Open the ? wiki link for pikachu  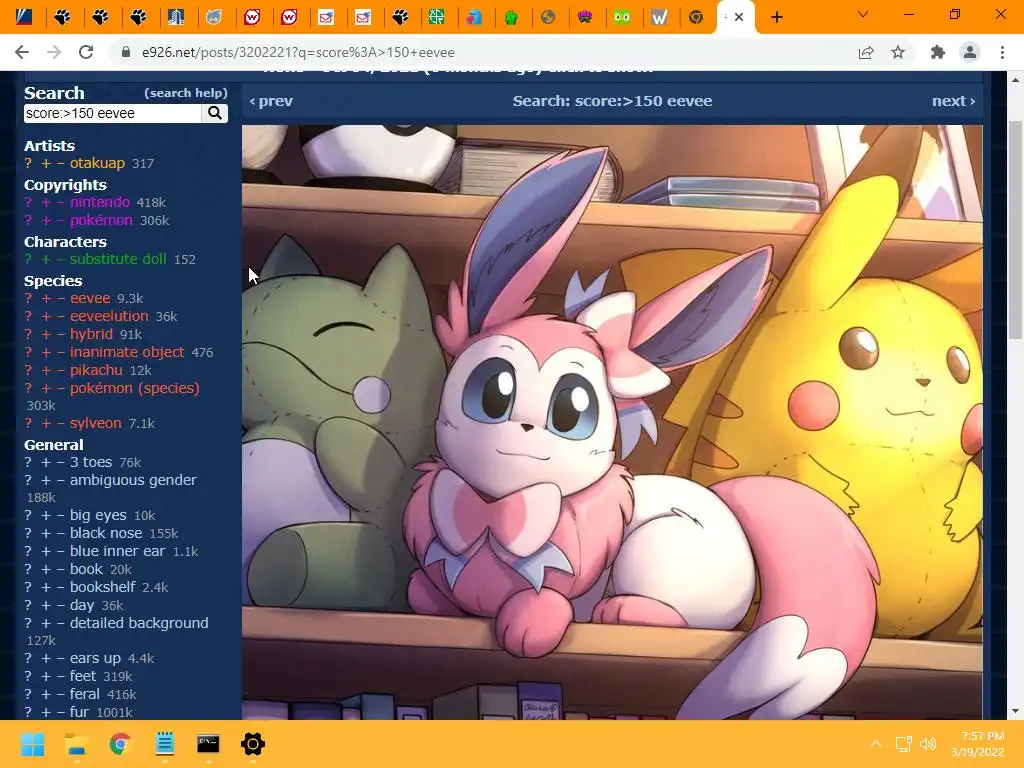click(28, 370)
